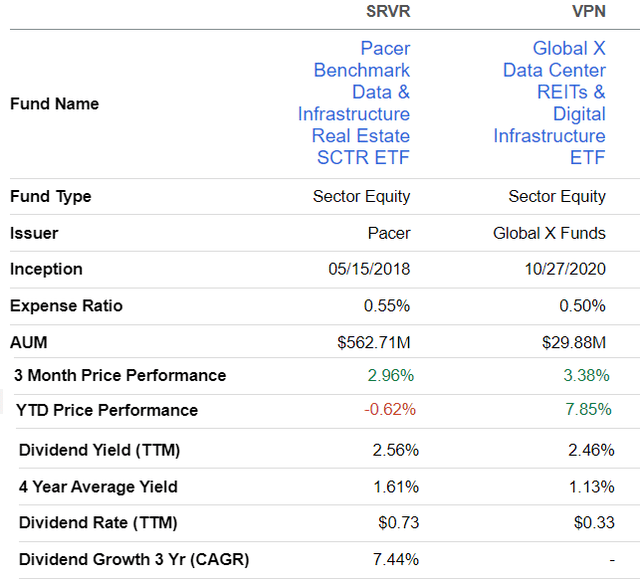Open the Global X Data Center REITs ETF link

tap(549, 103)
